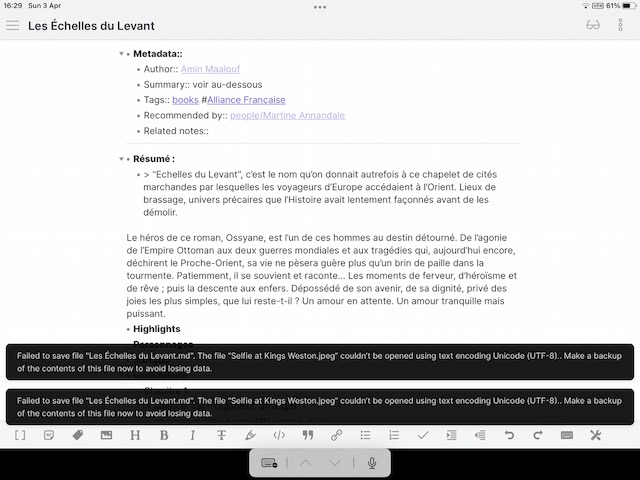Image resolution: width=640 pixels, height=480 pixels.
Task: Toggle numbered list formatting
Action: click(x=394, y=435)
